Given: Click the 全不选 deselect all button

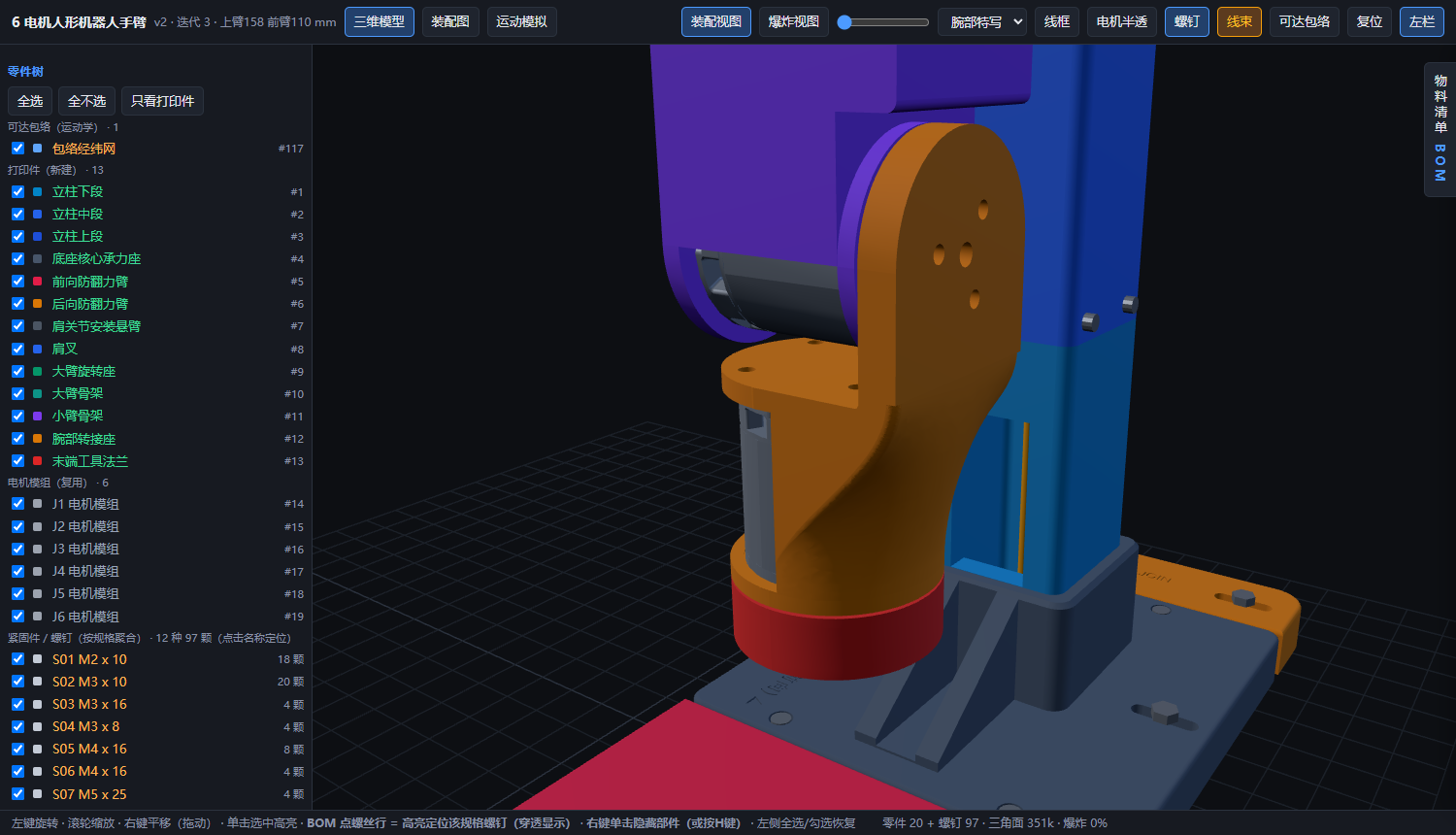Looking at the screenshot, I should tap(86, 101).
